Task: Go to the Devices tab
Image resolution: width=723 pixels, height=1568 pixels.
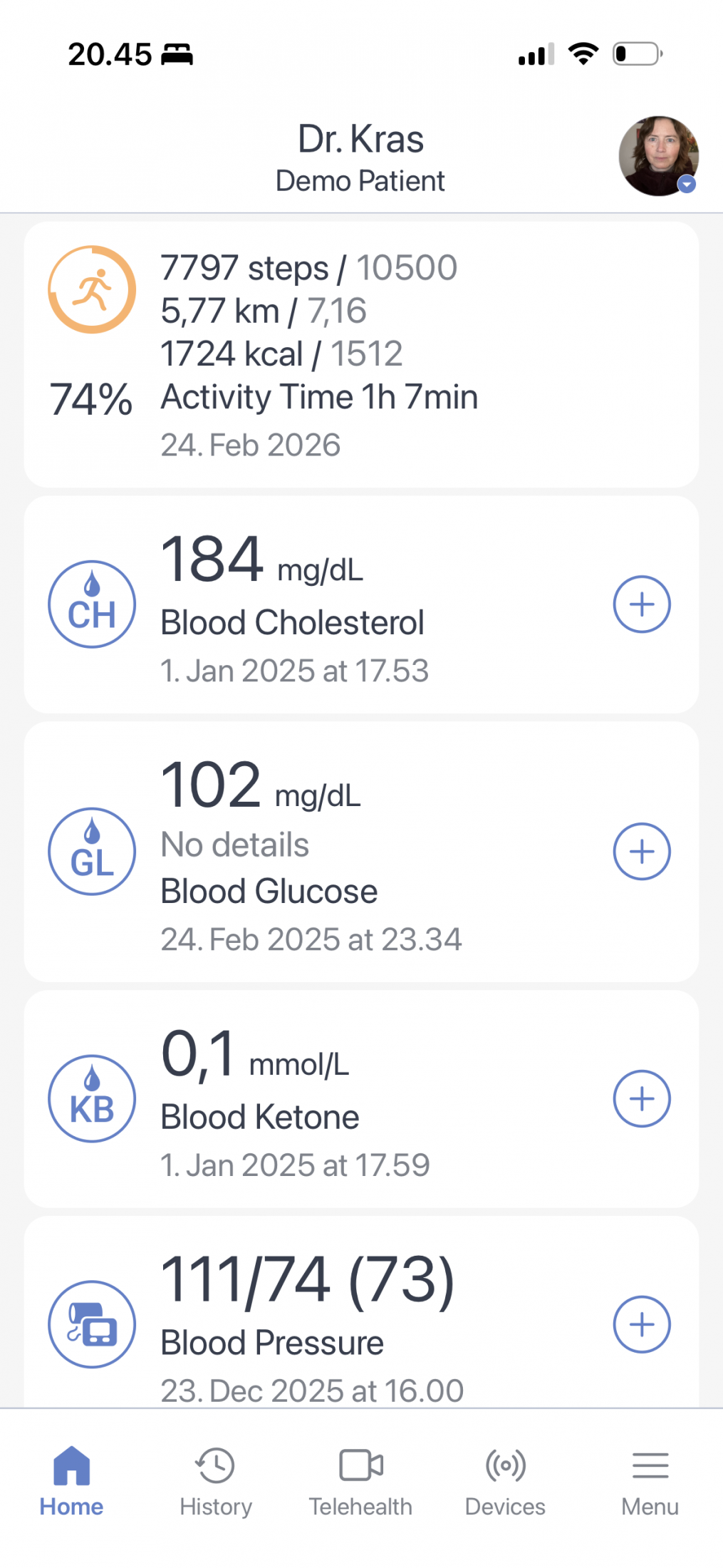Action: click(x=505, y=1481)
